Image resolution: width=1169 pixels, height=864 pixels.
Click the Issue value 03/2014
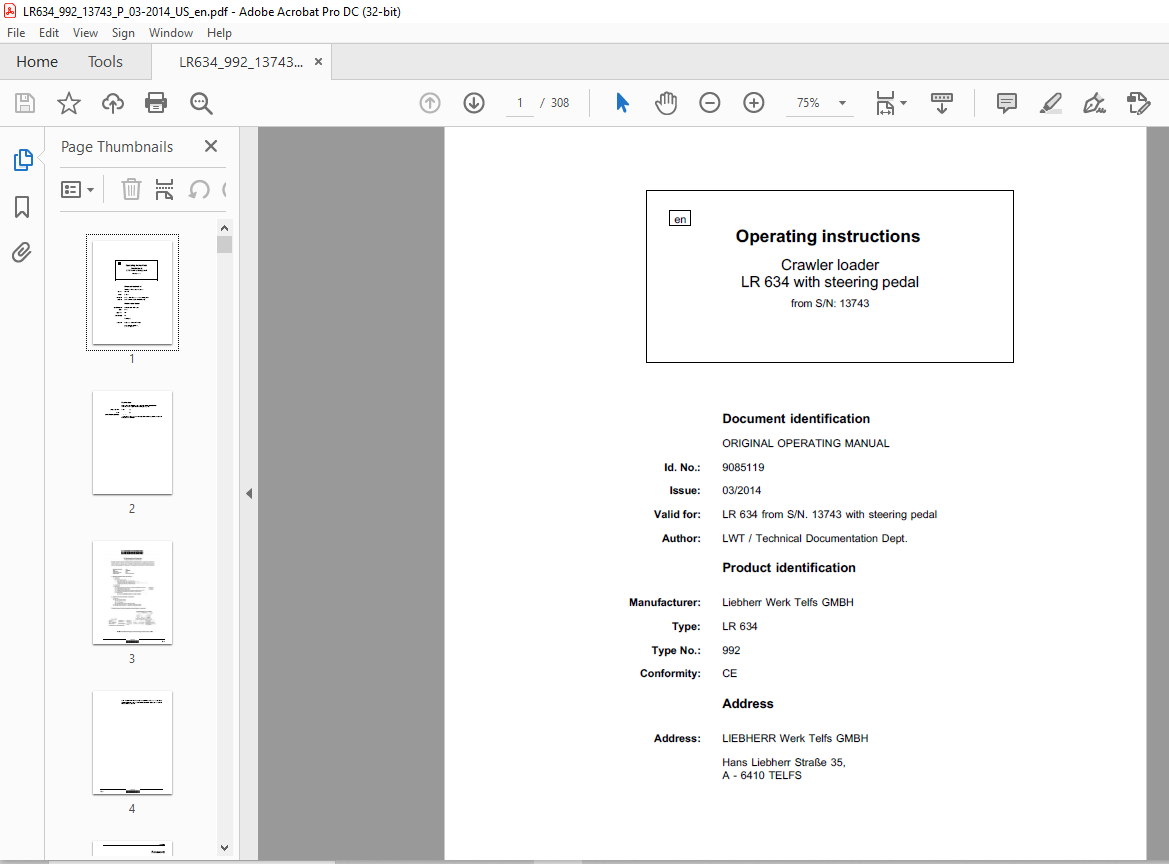(x=742, y=491)
